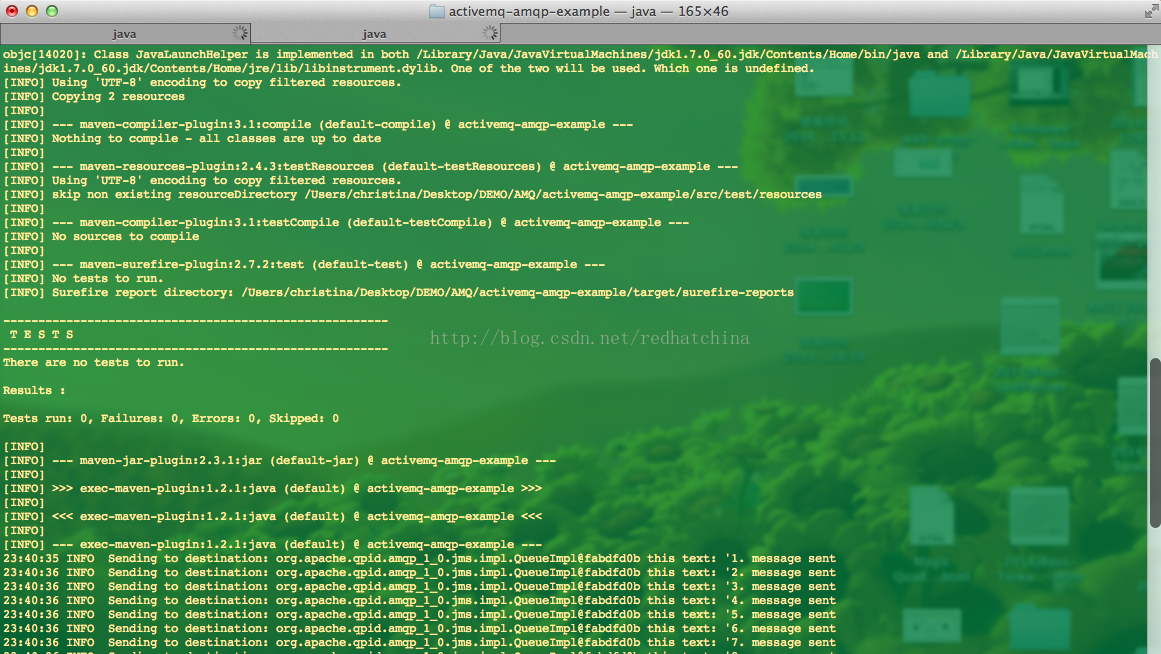Image resolution: width=1161 pixels, height=654 pixels.
Task: Click the 'No tests to run.' line
Action: pyautogui.click(x=84, y=278)
